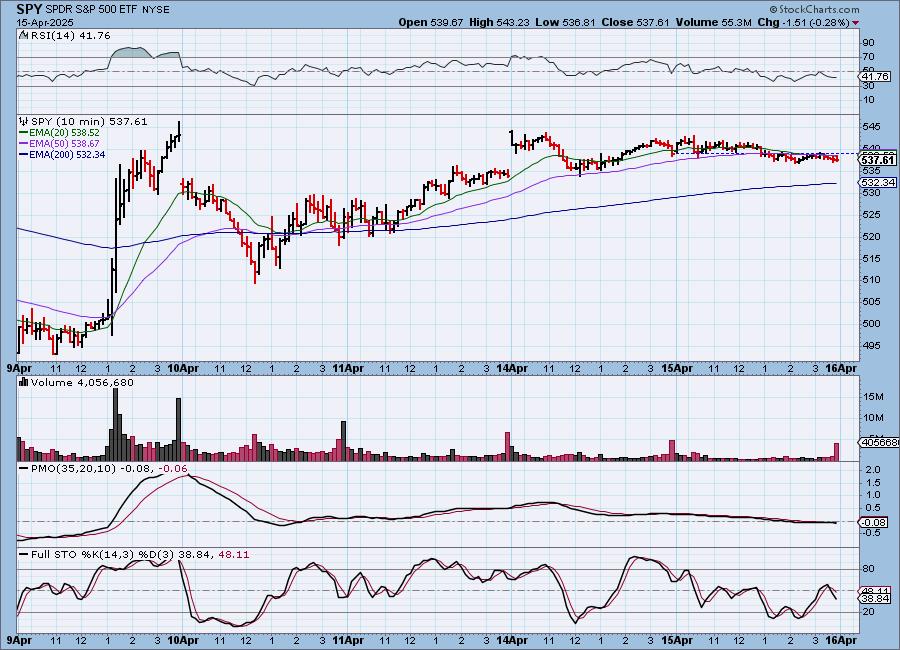Image resolution: width=900 pixels, height=650 pixels.
Task: Click 14Apr on the stochastic panel time axis
Action: [x=512, y=640]
